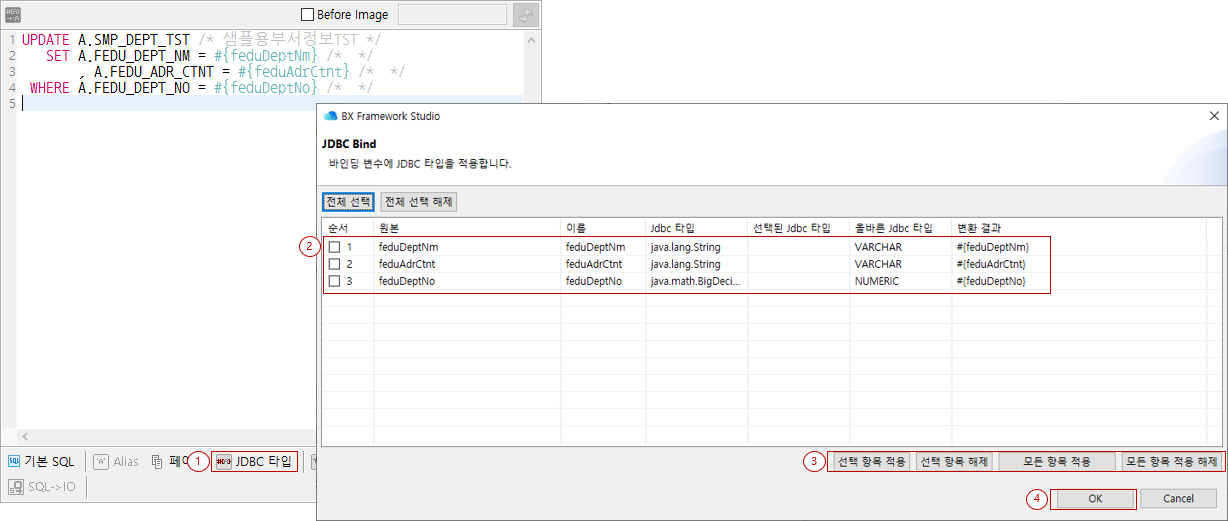Enable the Before Image checkbox
This screenshot has width=1228, height=521.
tap(308, 15)
